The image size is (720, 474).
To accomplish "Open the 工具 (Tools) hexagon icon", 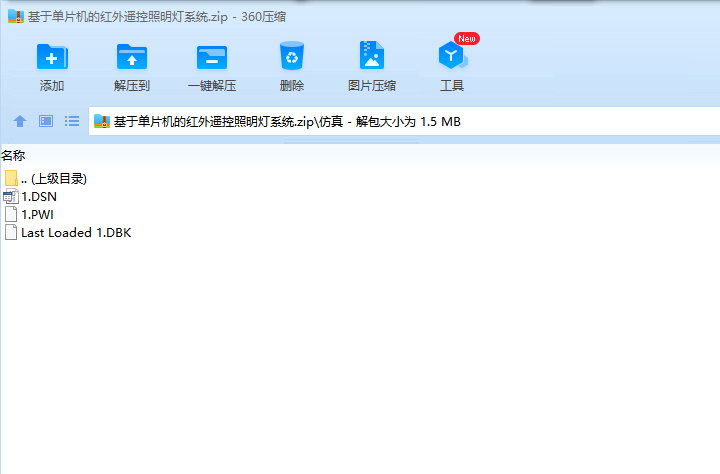I will pos(452,56).
